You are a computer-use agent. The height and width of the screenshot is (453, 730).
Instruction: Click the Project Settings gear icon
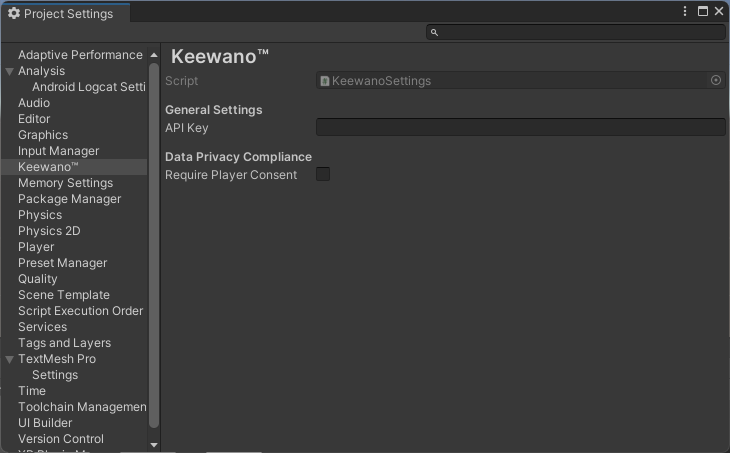click(14, 14)
